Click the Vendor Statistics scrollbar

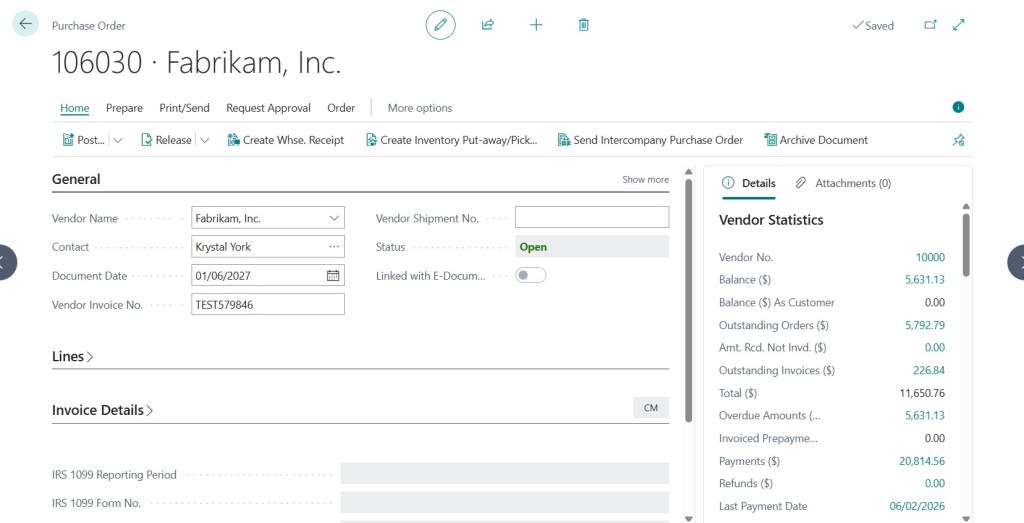pyautogui.click(x=966, y=245)
